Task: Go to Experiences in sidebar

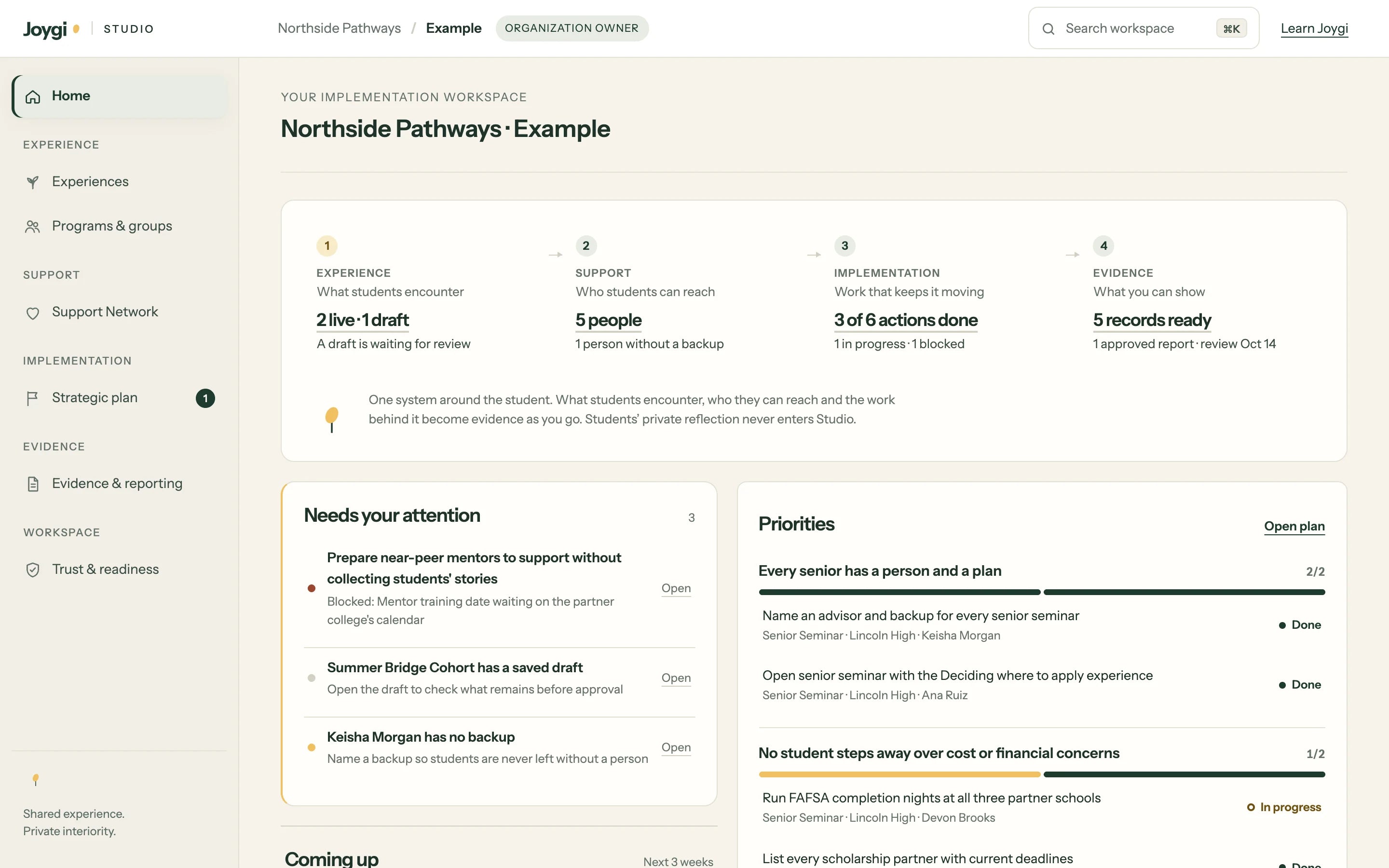Action: pyautogui.click(x=120, y=182)
